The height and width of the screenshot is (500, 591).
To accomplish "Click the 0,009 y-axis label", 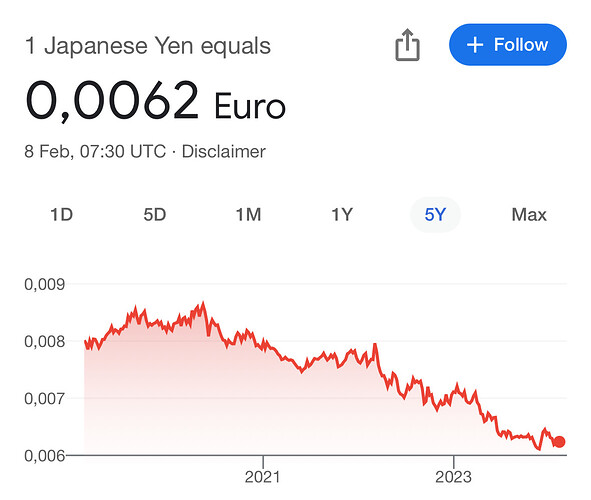I will pyautogui.click(x=44, y=284).
